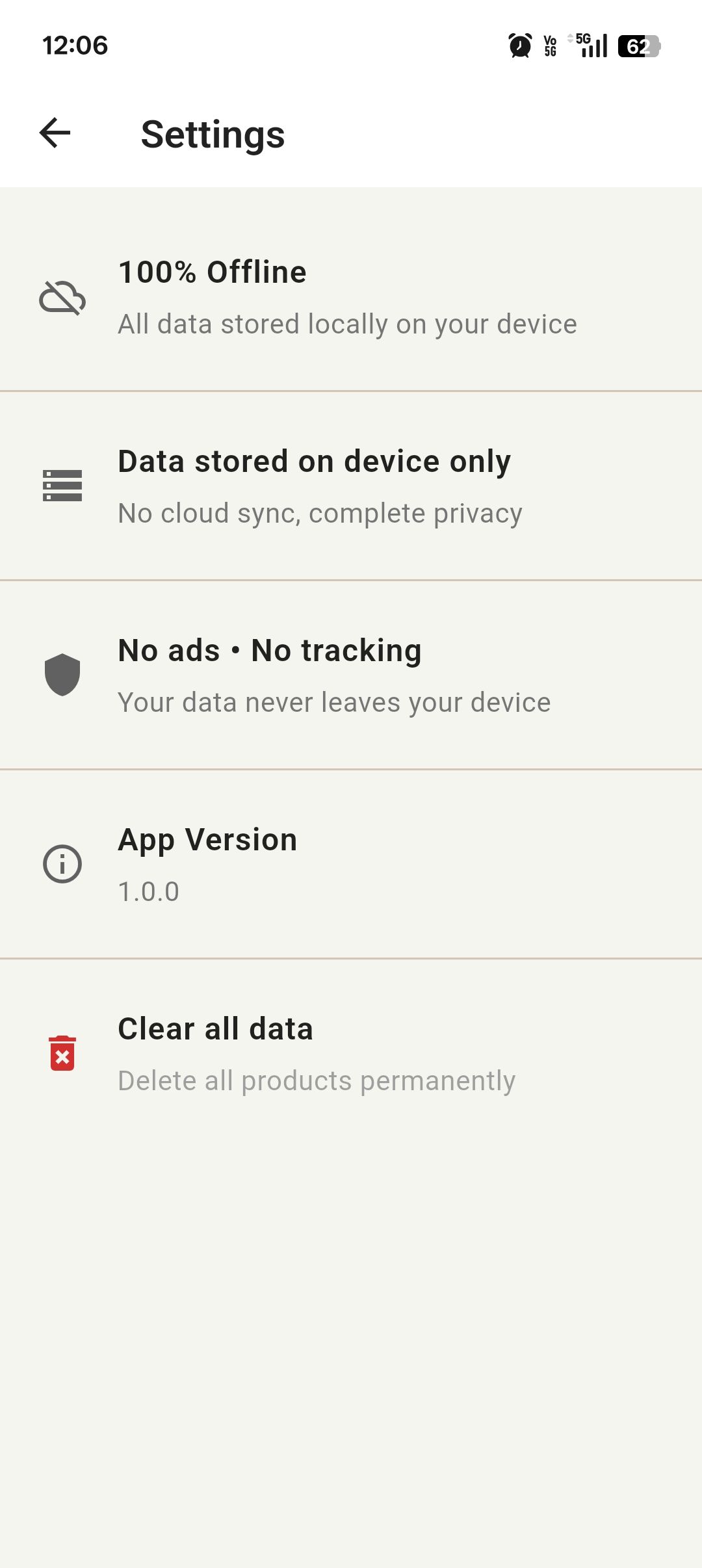The image size is (702, 1568).
Task: Tap the 1.0.0 version number
Action: (x=148, y=891)
